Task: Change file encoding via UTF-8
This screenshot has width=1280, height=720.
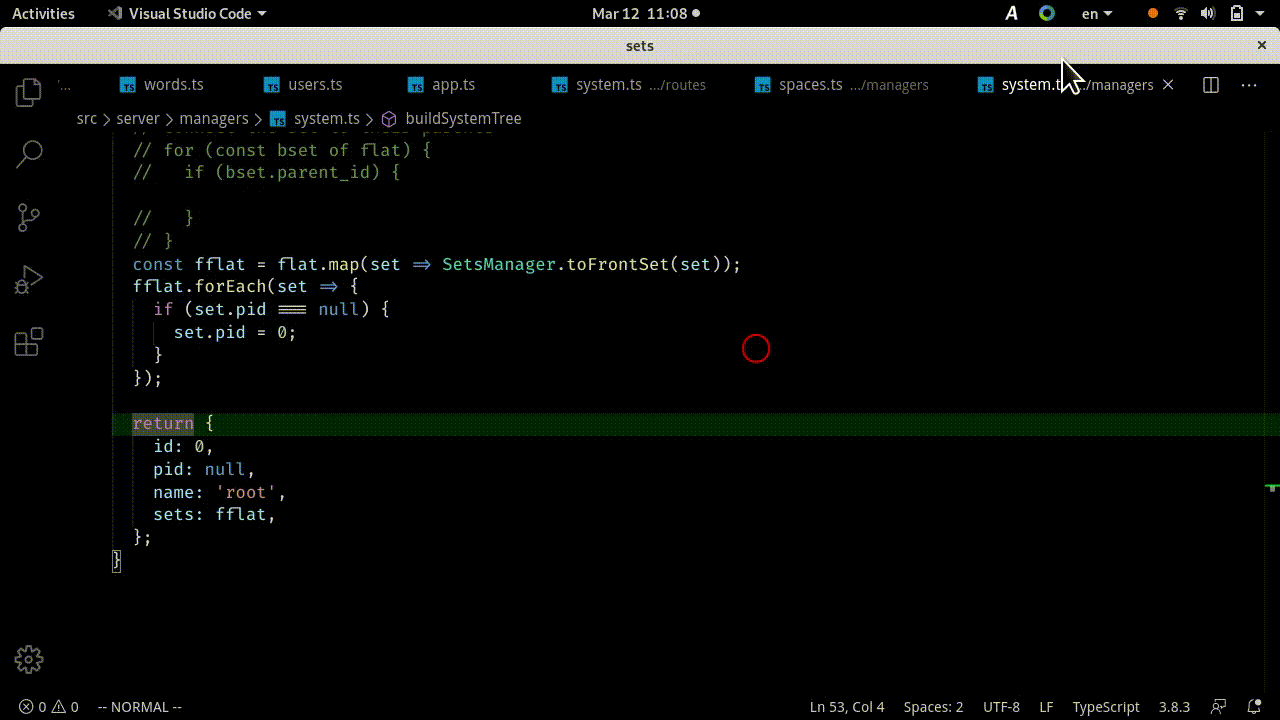Action: point(1001,707)
